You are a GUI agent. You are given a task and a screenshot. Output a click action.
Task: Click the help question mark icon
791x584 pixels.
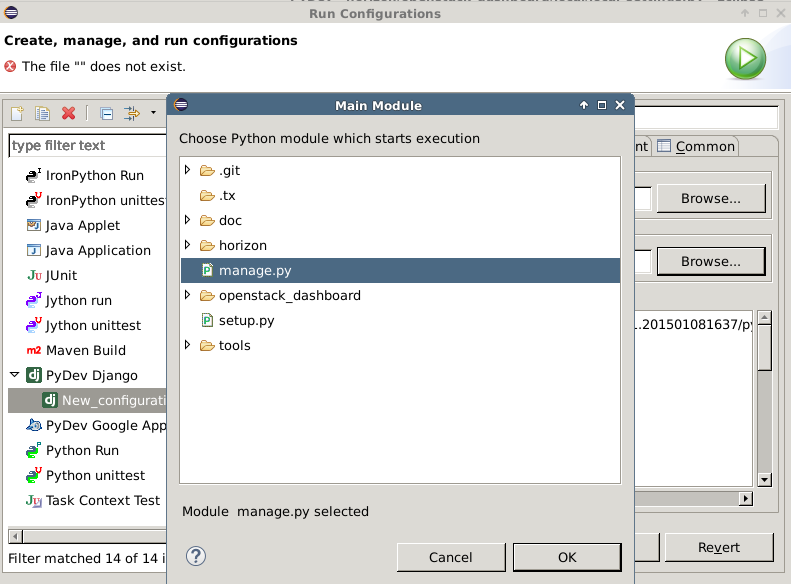click(196, 556)
